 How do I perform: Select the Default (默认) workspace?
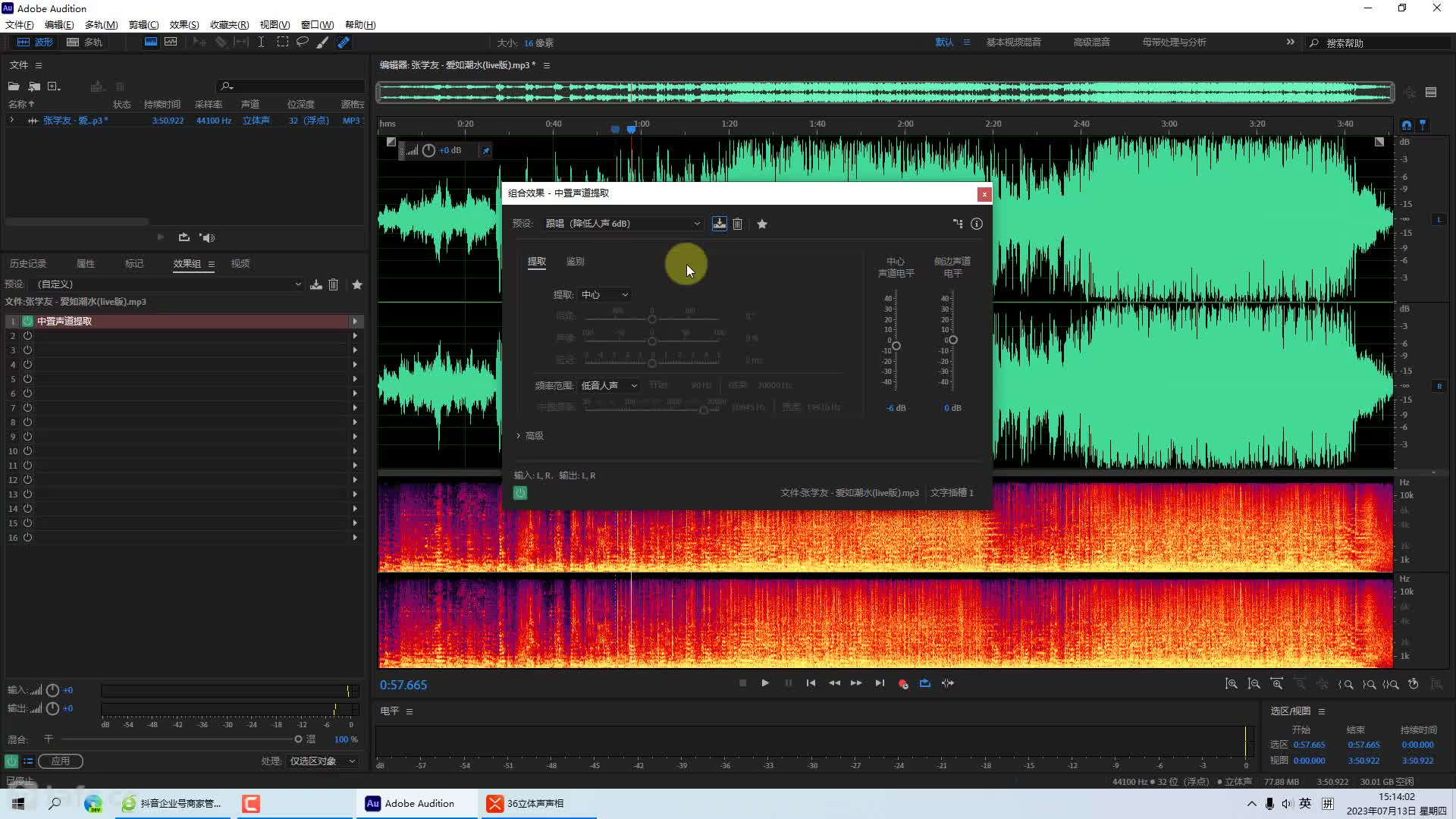pyautogui.click(x=944, y=42)
